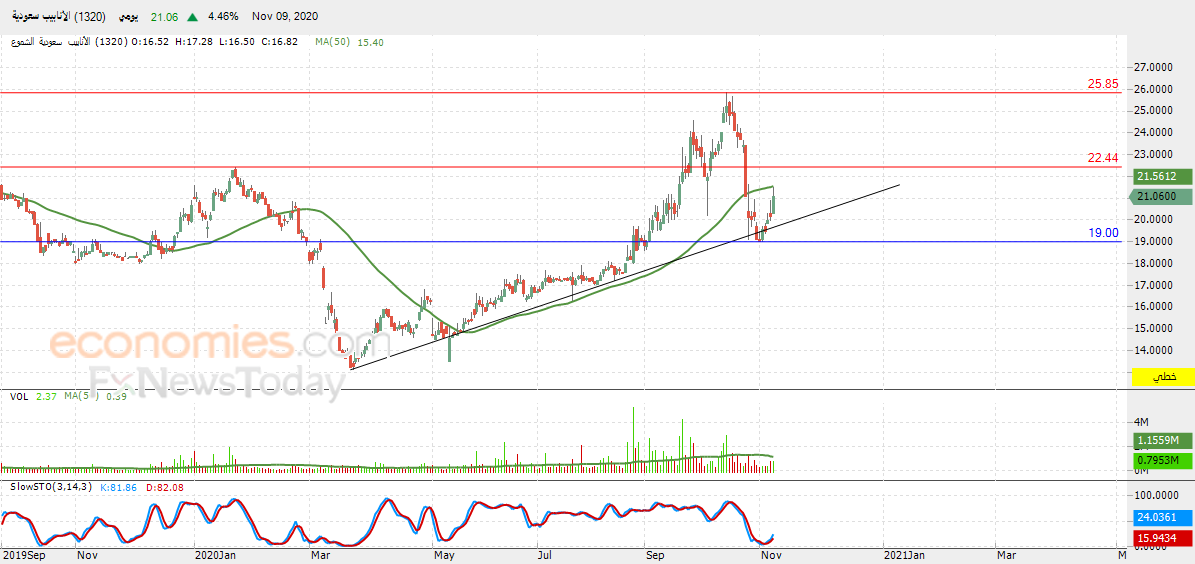The width and height of the screenshot is (1195, 564).
Task: Click the 20.0000 price axis label
Action: tap(1154, 220)
